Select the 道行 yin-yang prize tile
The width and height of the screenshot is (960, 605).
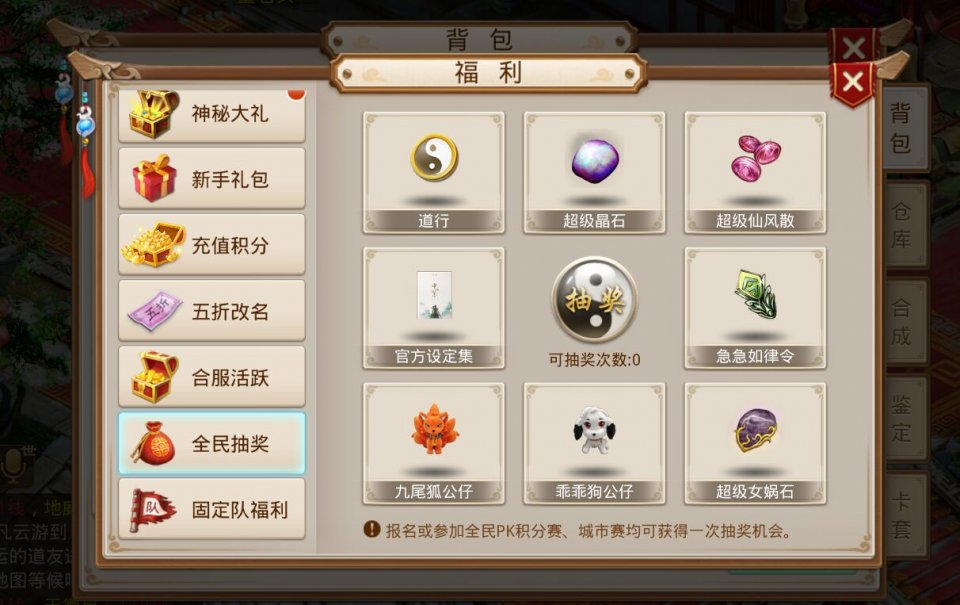[433, 172]
